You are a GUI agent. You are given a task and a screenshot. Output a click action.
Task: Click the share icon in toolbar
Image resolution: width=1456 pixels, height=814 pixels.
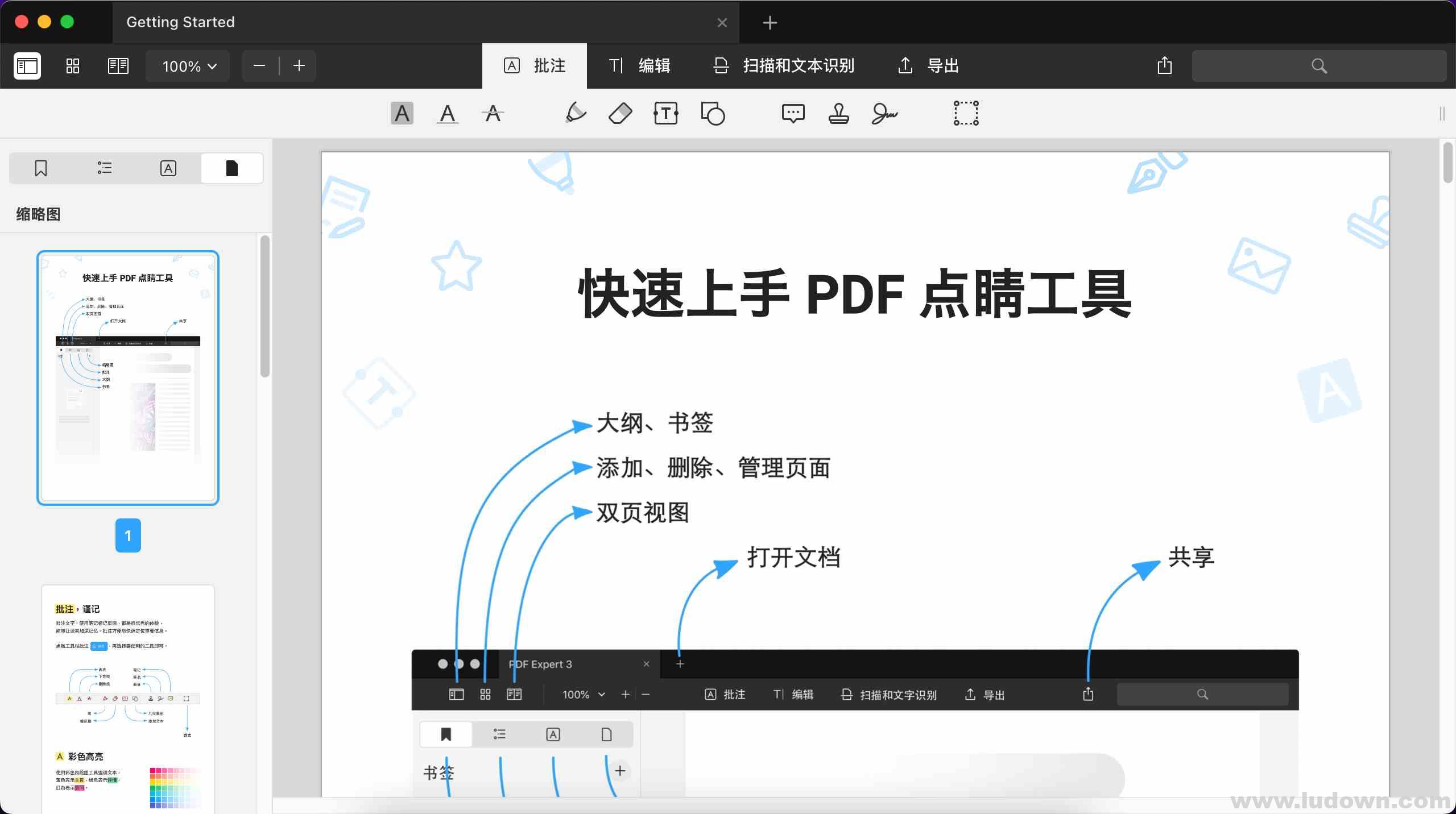pyautogui.click(x=1165, y=65)
